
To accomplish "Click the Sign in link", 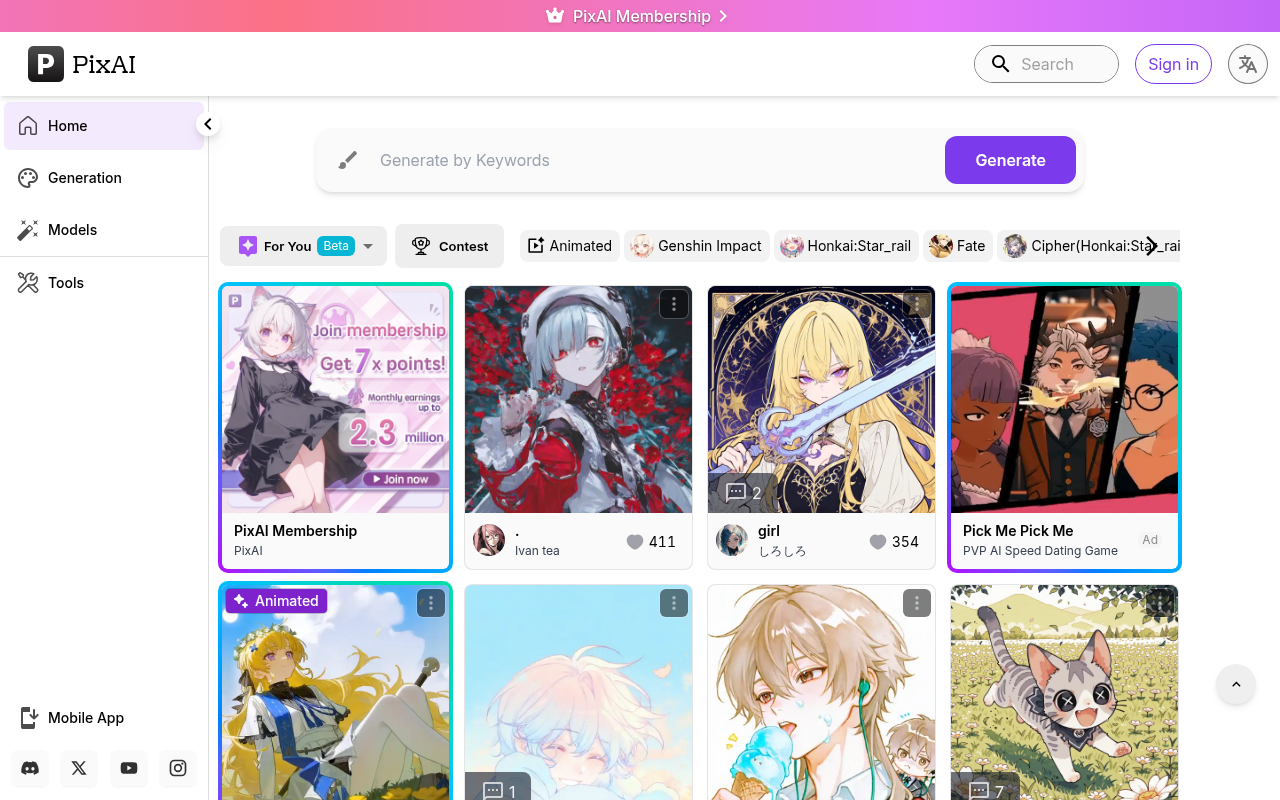I will click(1172, 63).
